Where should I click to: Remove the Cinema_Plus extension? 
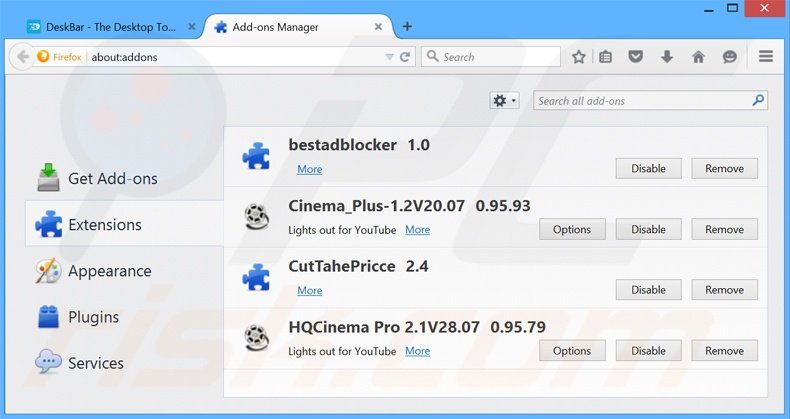724,229
